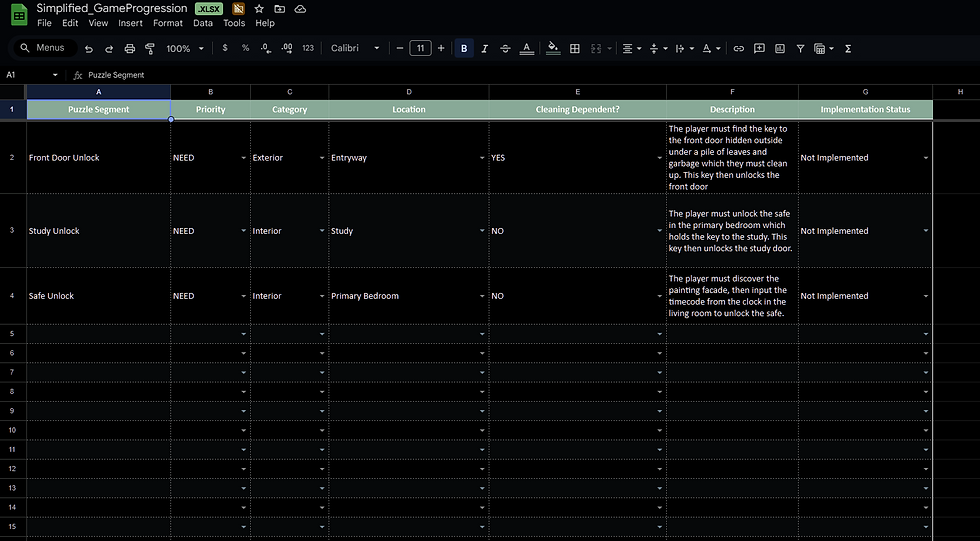Increase decimal places icon

point(287,48)
